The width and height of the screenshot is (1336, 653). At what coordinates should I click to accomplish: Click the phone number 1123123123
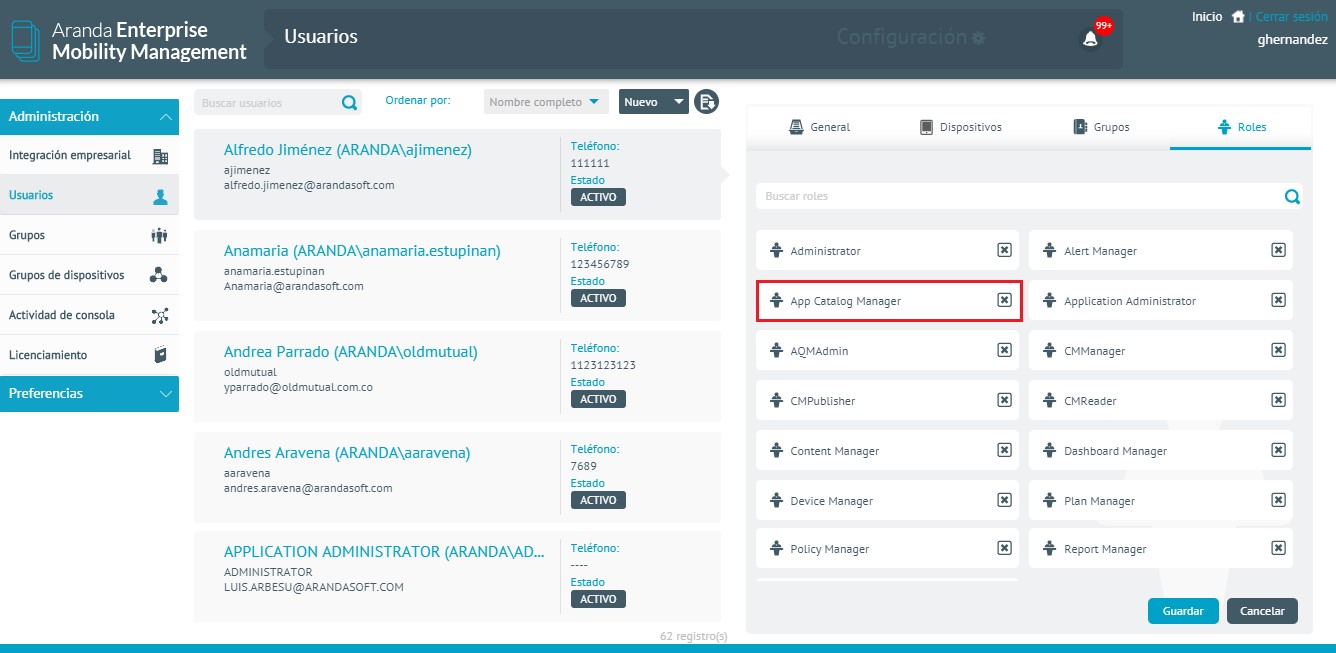coord(603,365)
